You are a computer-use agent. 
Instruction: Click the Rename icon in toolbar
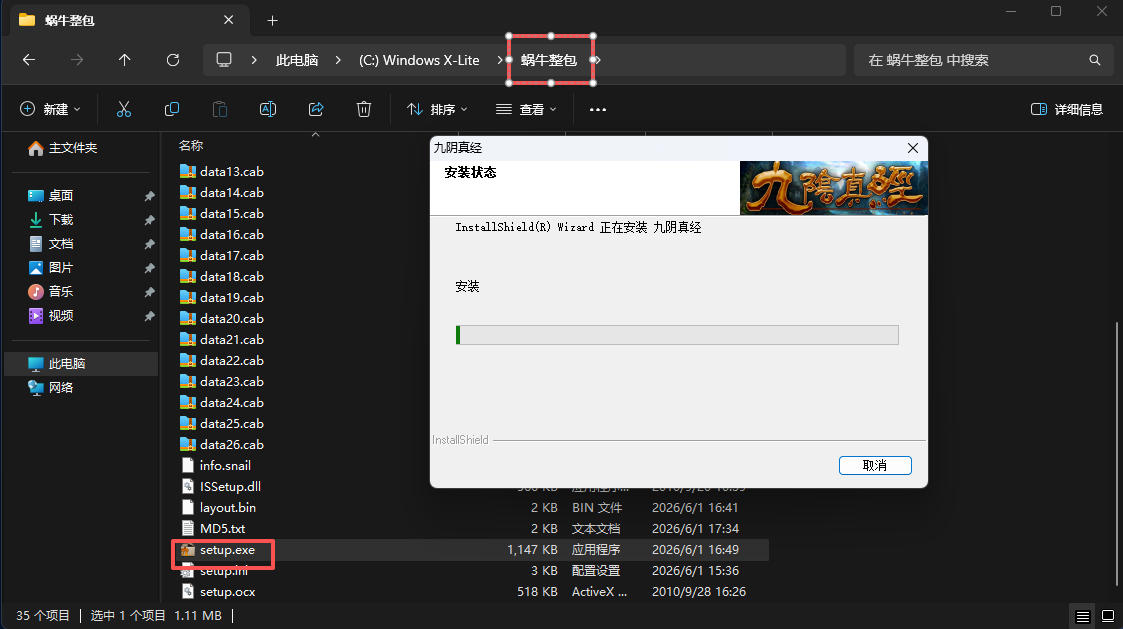268,109
